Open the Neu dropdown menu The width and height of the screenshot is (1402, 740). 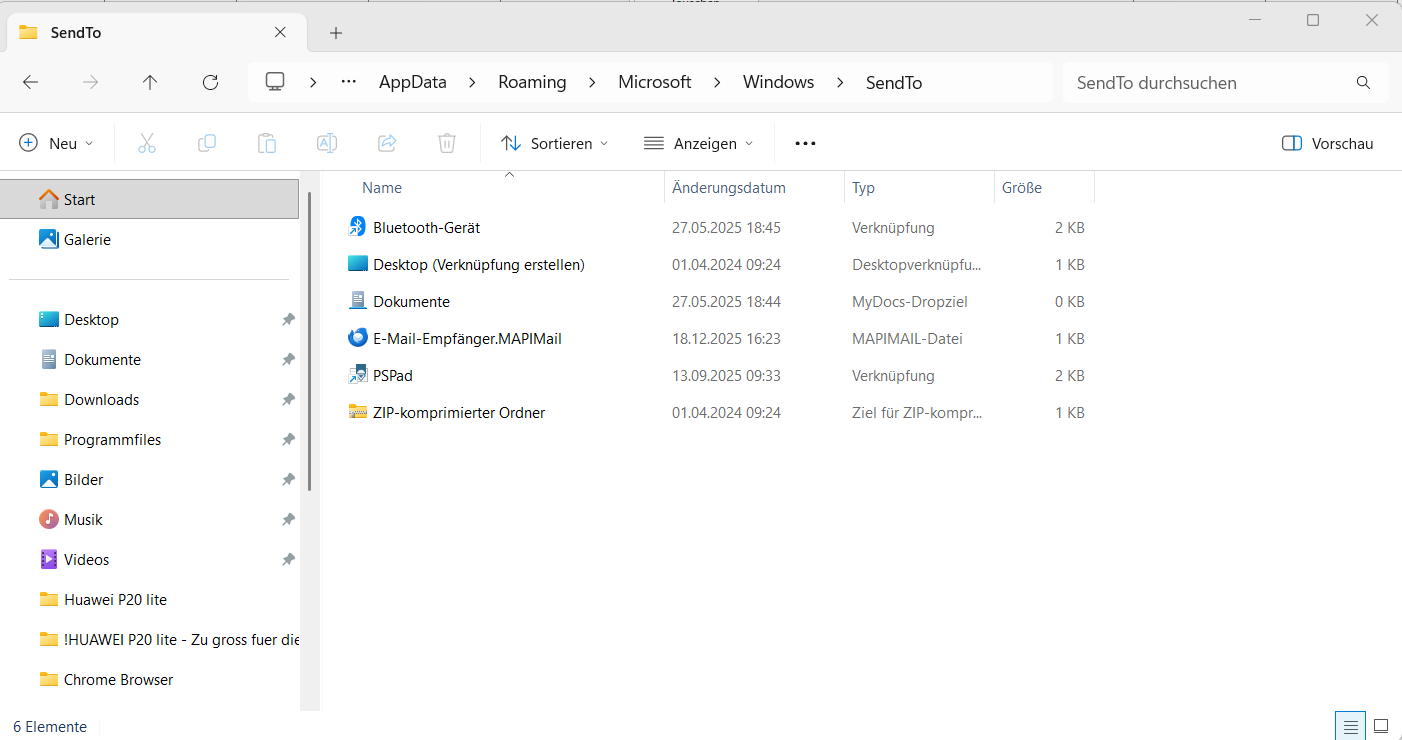[x=56, y=144]
